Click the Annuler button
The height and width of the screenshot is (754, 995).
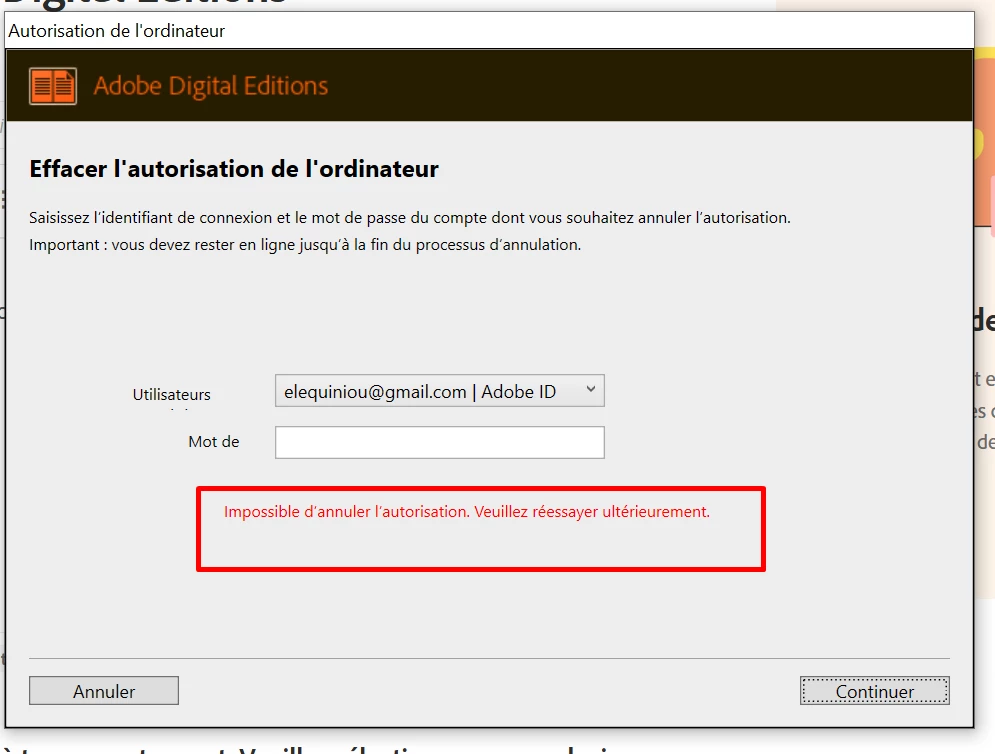103,691
